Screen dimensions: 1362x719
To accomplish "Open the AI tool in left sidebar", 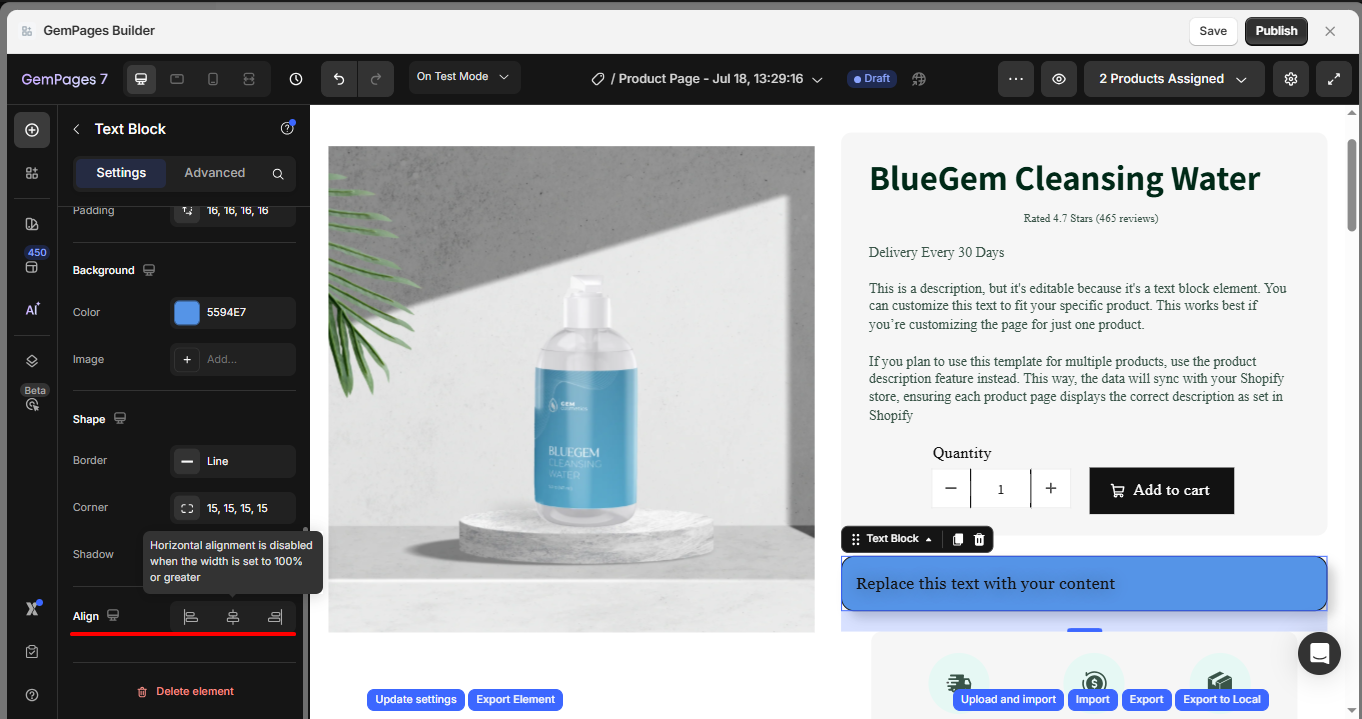I will coord(32,310).
